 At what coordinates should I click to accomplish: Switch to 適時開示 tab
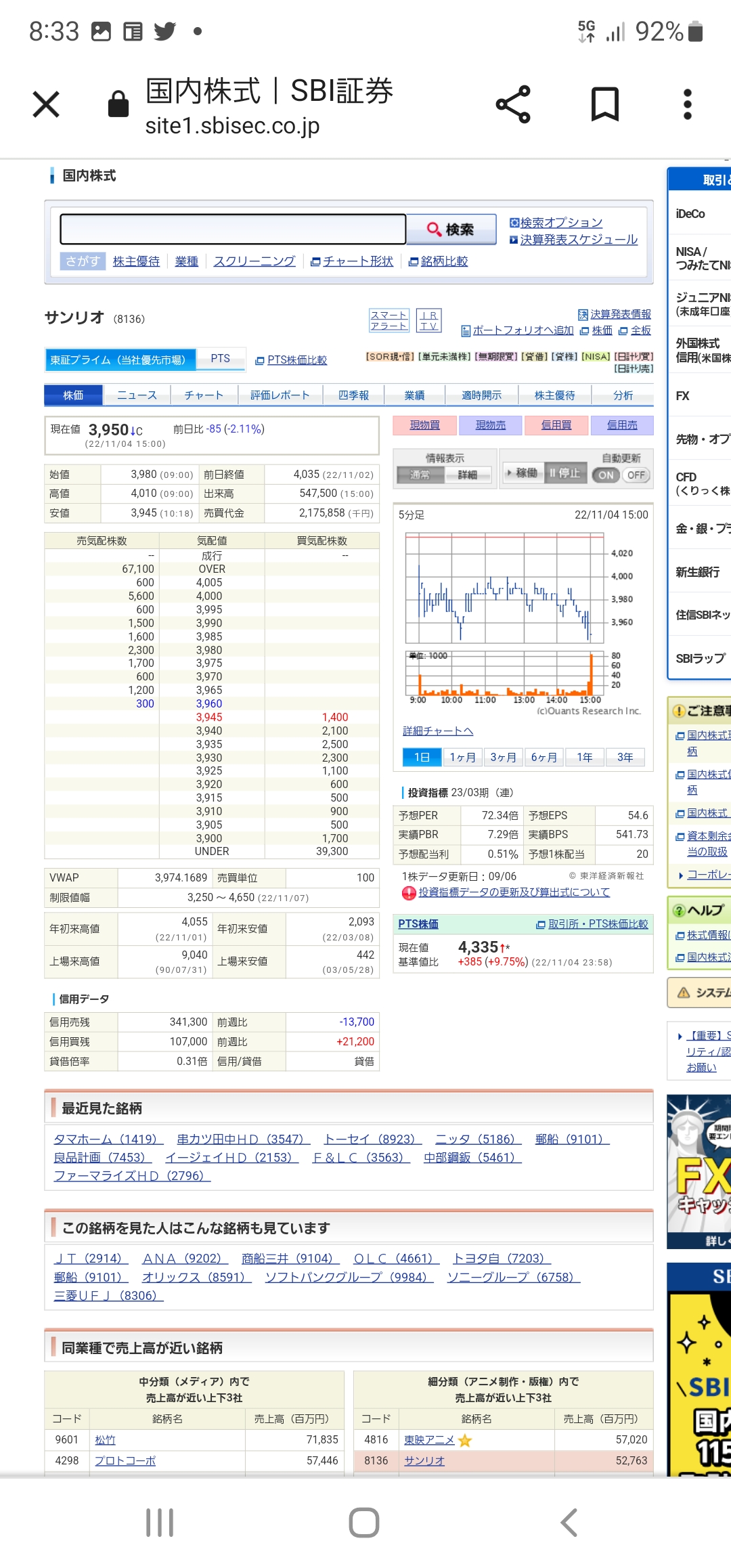(481, 395)
